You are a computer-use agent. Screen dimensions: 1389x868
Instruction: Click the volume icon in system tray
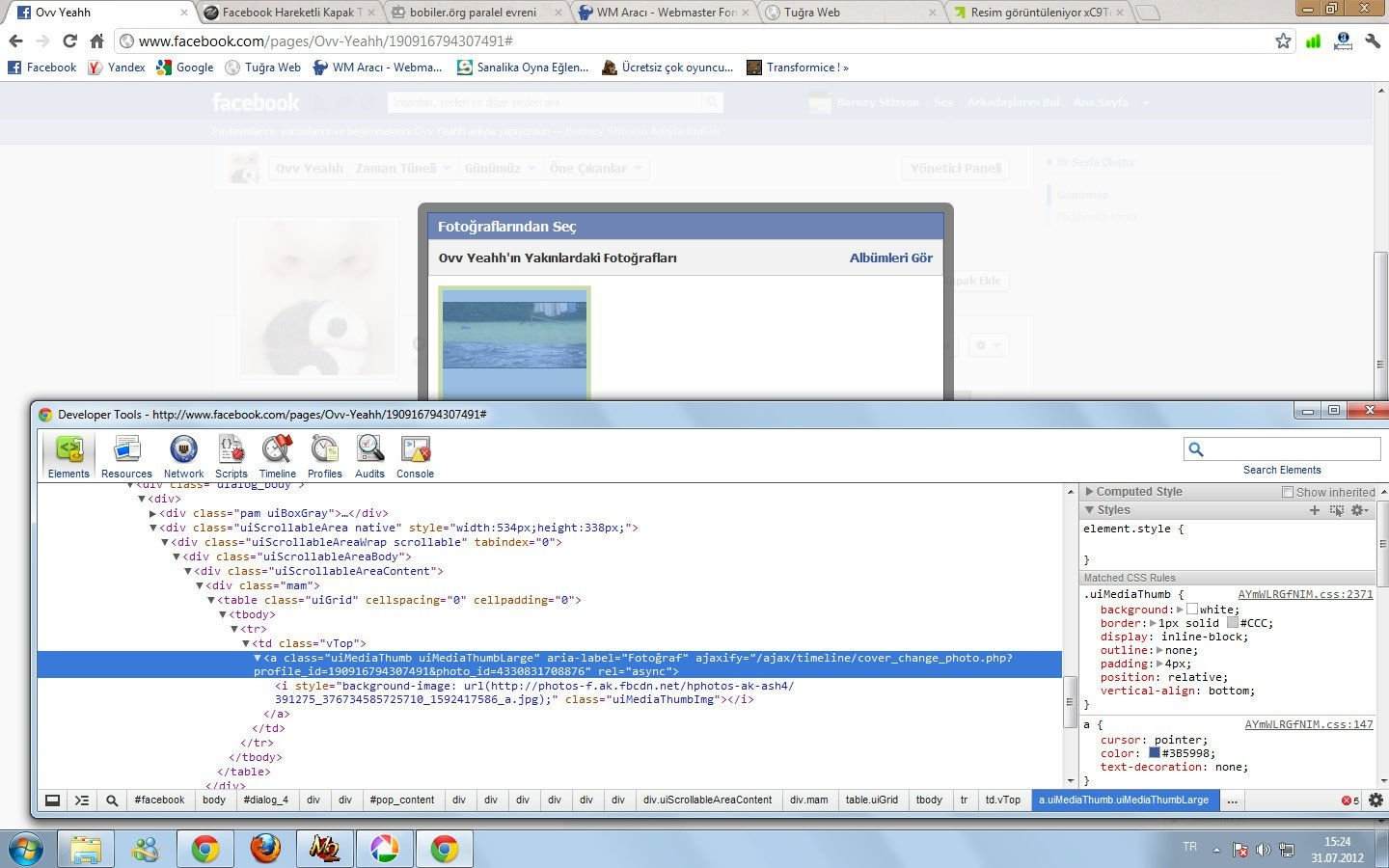tap(1263, 850)
